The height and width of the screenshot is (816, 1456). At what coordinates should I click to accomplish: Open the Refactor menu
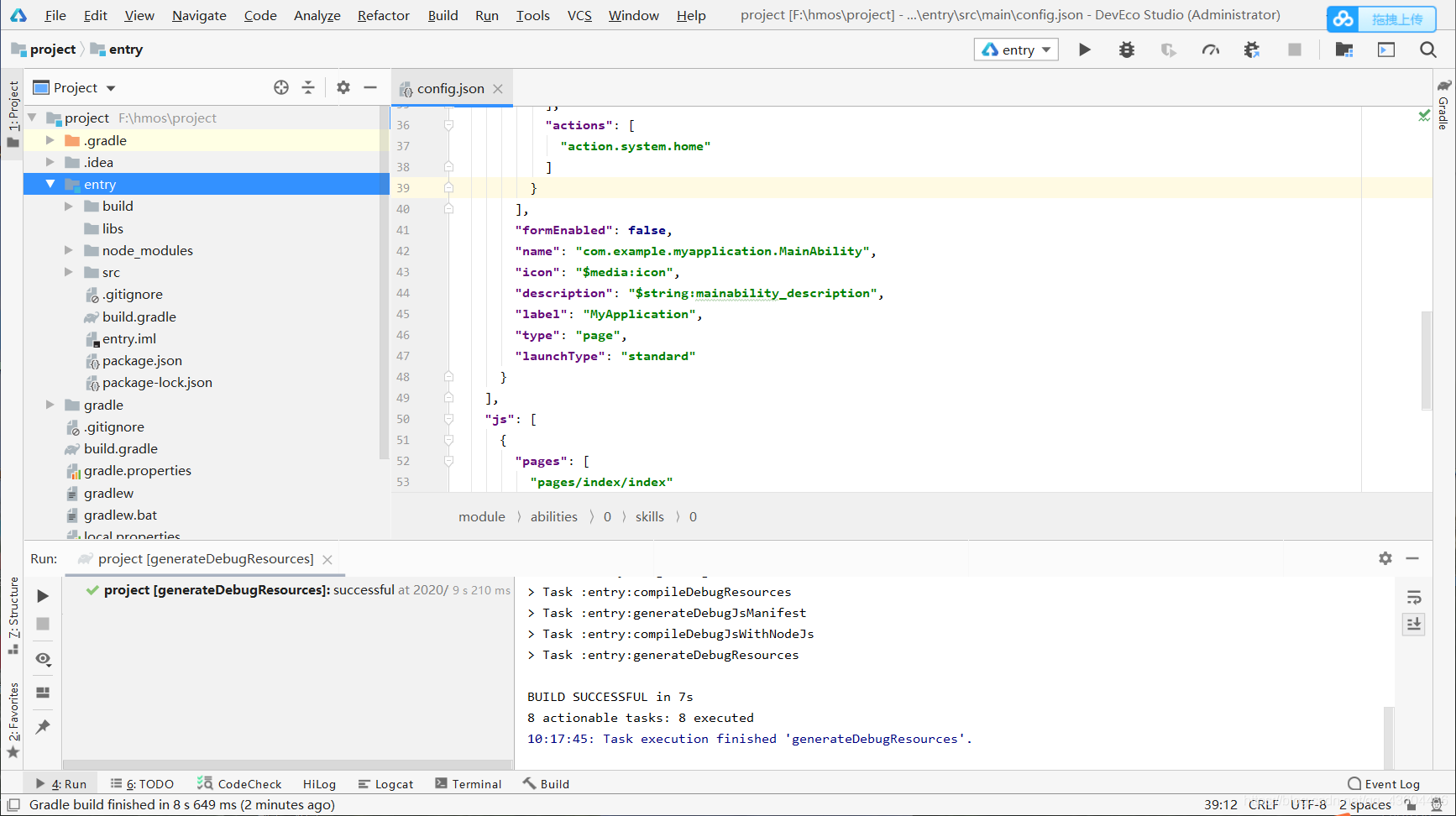tap(384, 15)
